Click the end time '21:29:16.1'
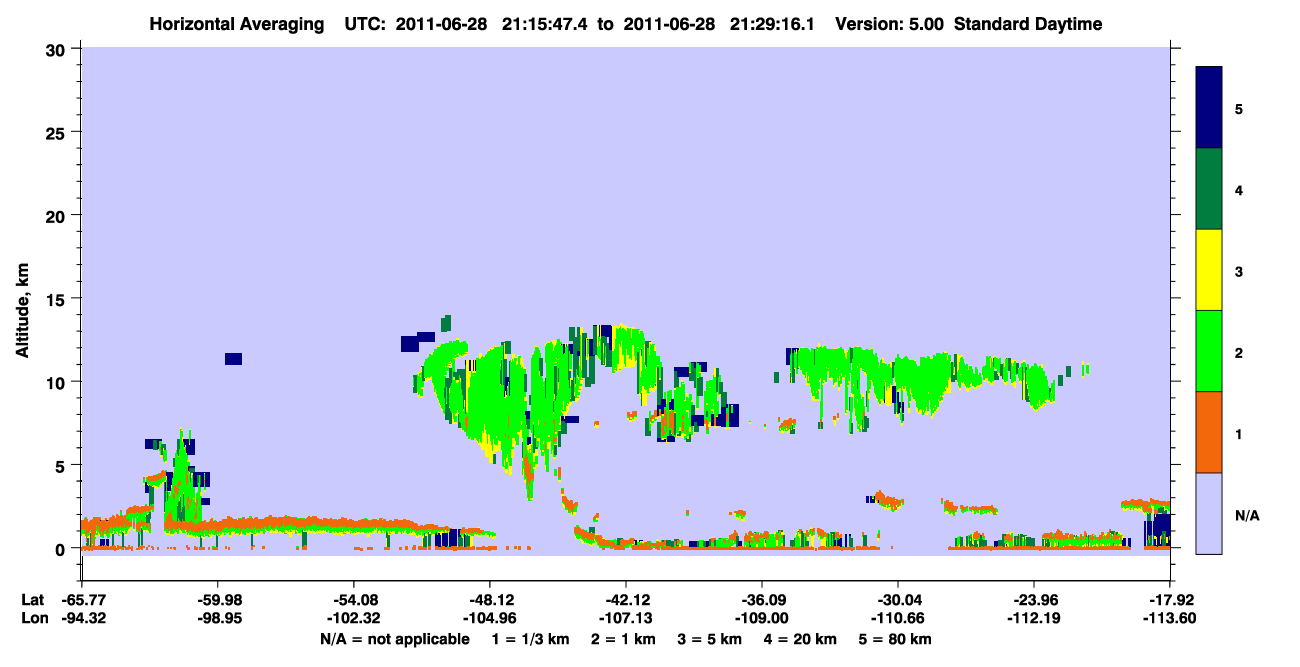The width and height of the screenshot is (1300, 667). pyautogui.click(x=773, y=24)
